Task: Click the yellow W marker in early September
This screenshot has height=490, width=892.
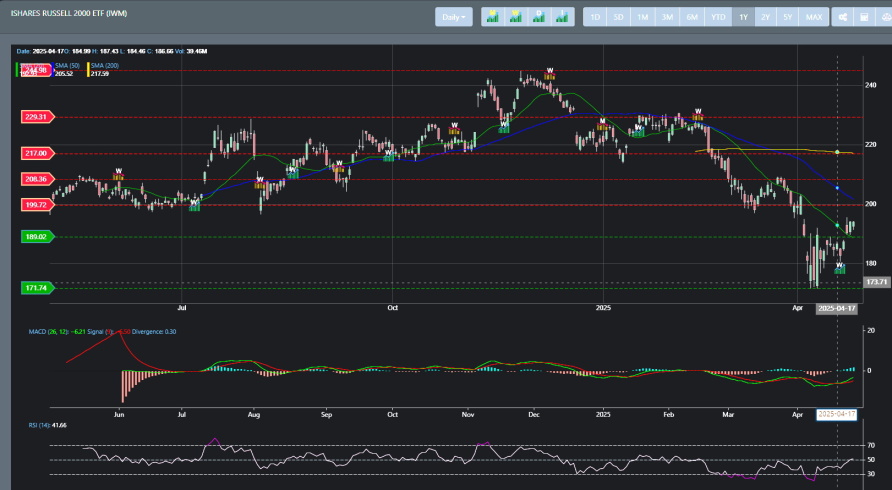Action: (339, 166)
